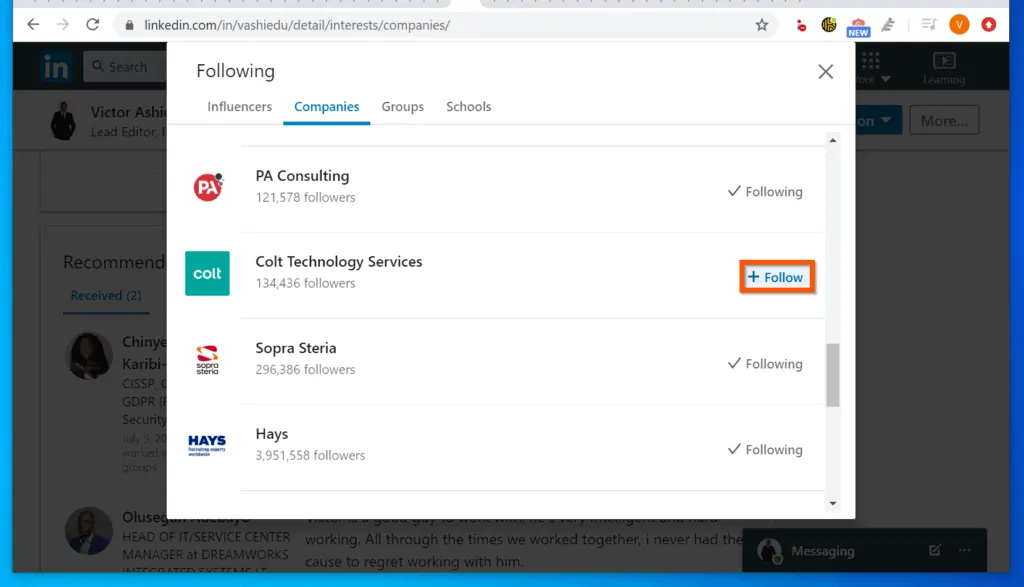
Task: Switch to the Influencers tab
Action: pos(239,106)
